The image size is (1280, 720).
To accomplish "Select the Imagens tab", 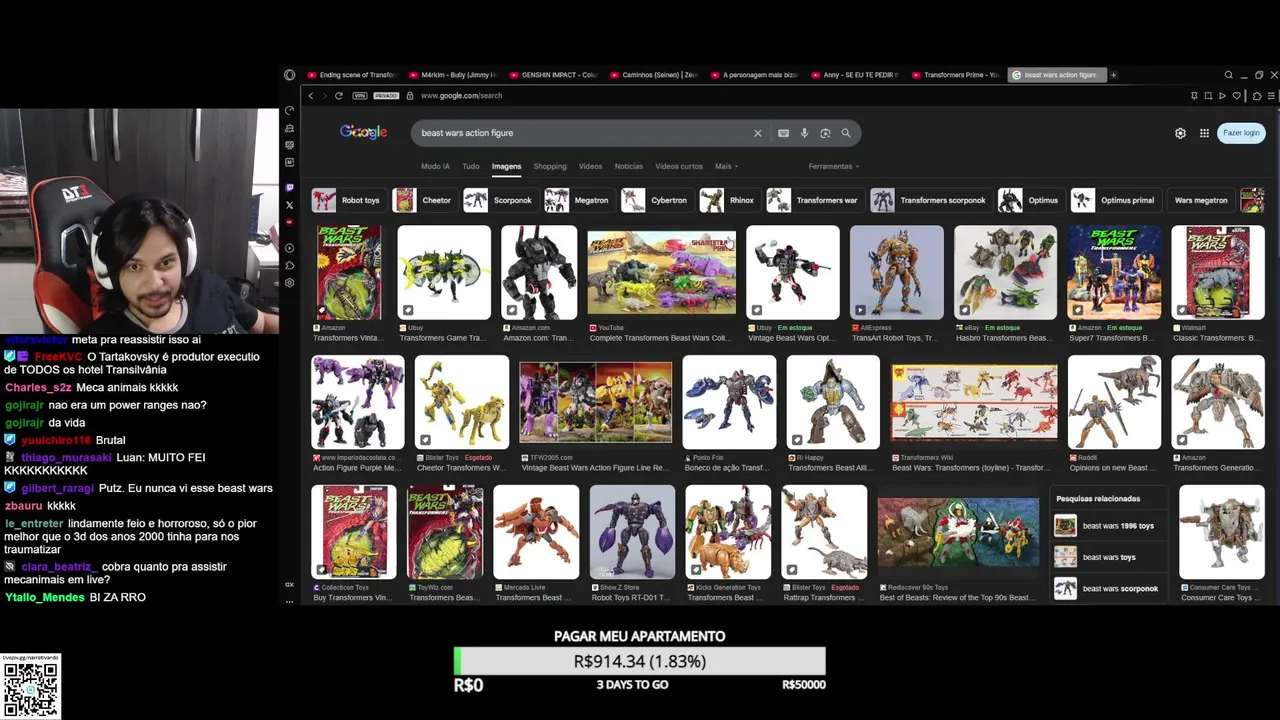I will click(x=506, y=166).
